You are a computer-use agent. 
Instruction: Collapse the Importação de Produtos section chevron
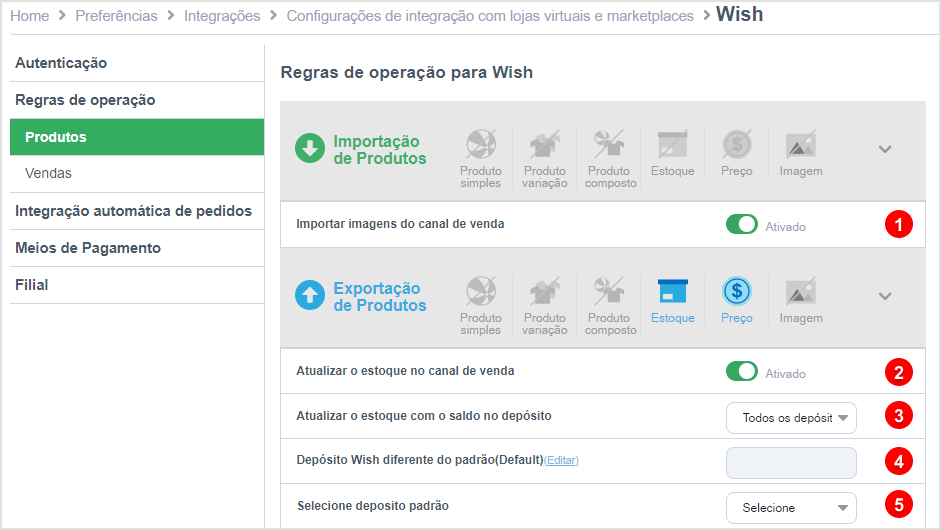point(885,149)
